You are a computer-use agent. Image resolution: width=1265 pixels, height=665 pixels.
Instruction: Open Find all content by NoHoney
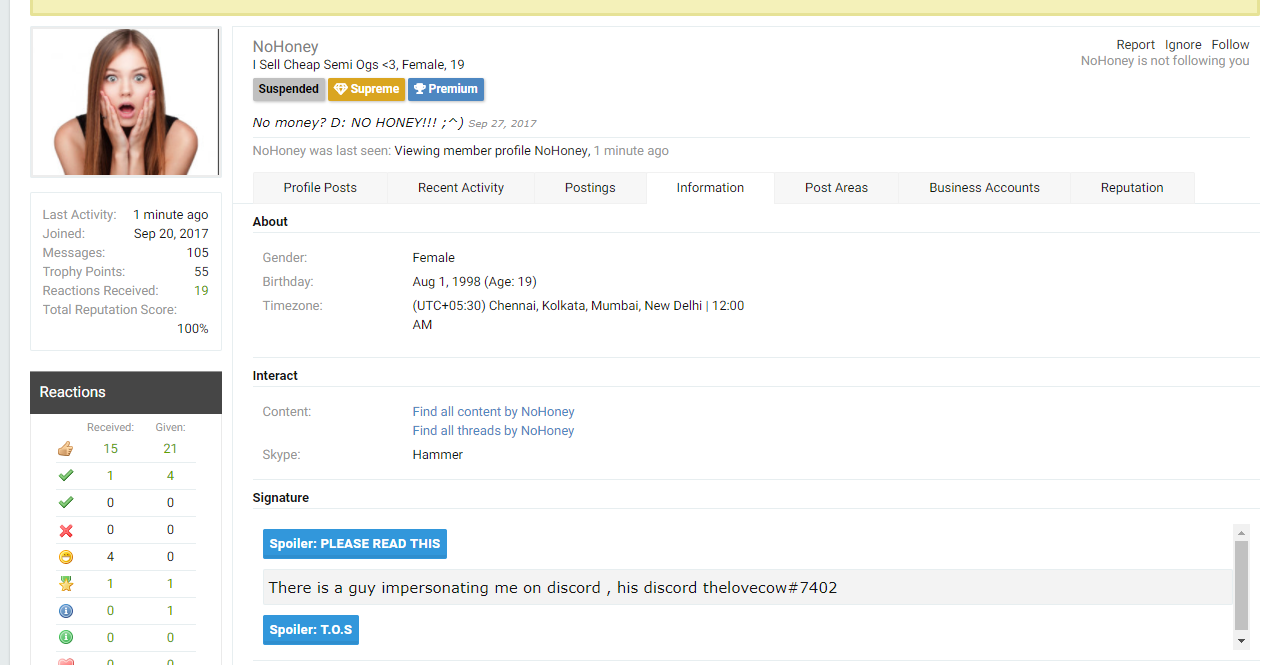[x=493, y=412]
